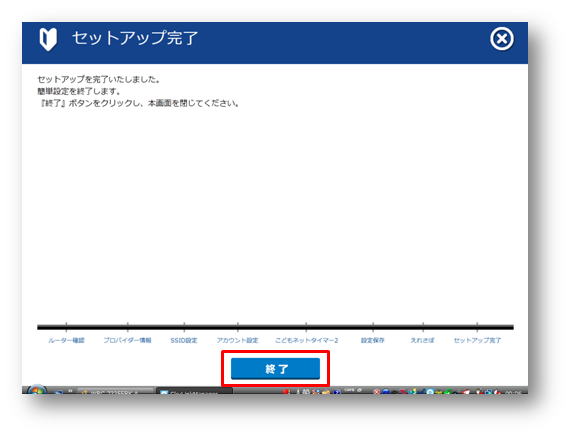
Task: Click the progress marker above ルーター確認
Action: [66, 326]
